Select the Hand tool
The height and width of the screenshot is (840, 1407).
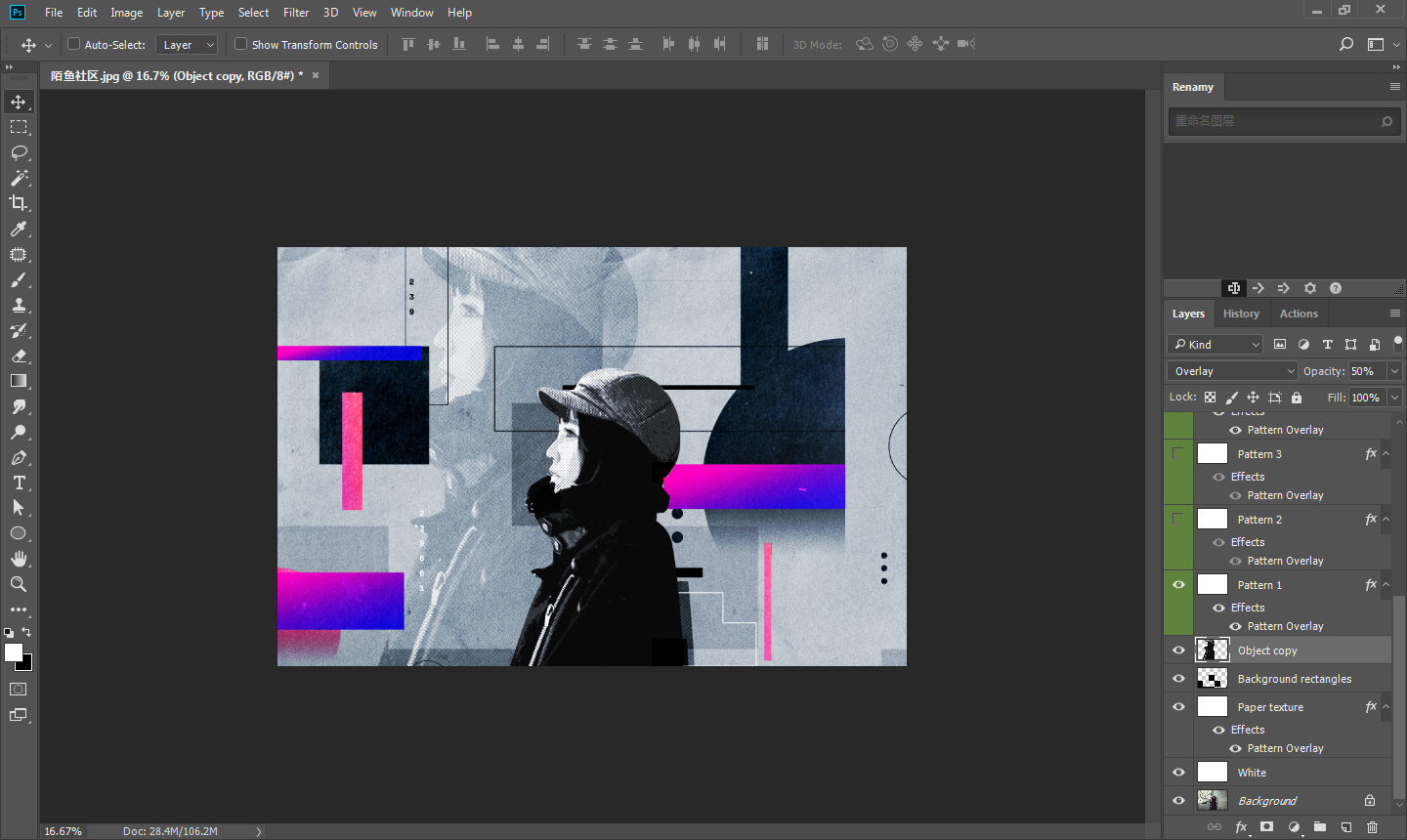point(19,559)
